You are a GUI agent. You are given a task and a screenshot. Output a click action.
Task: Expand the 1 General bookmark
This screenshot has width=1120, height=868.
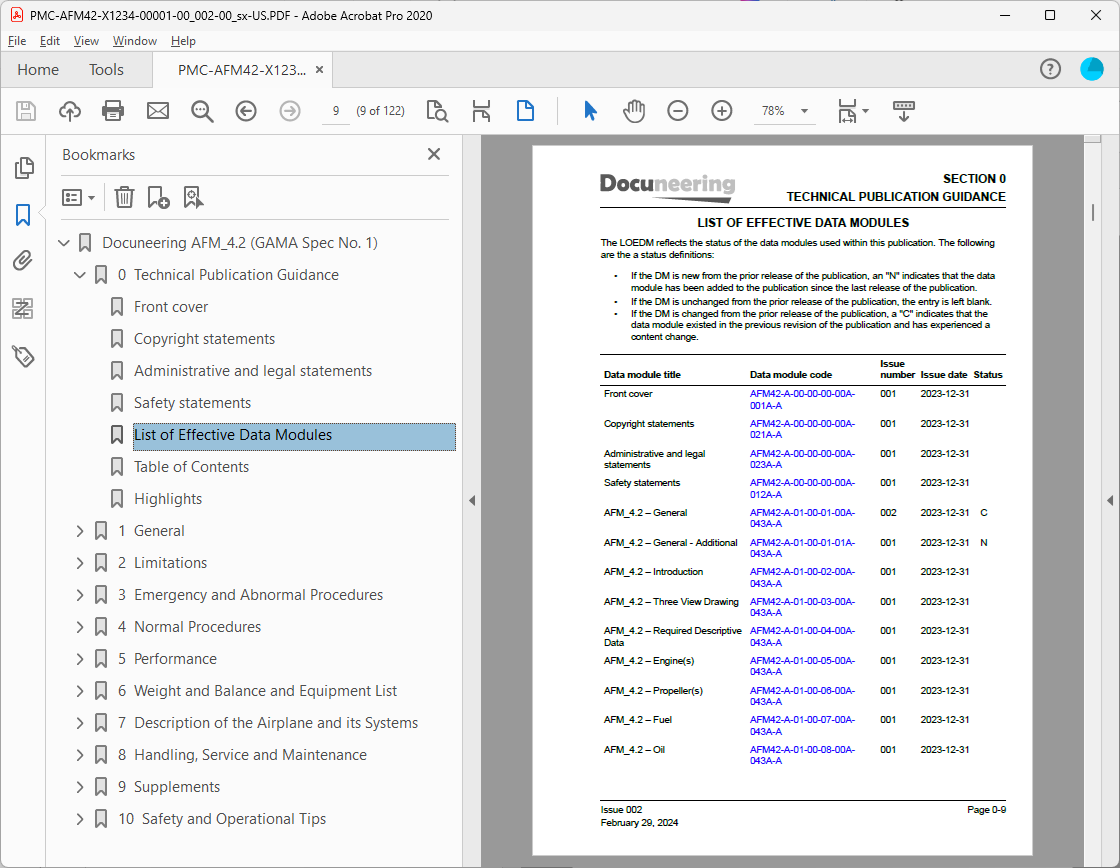(x=80, y=531)
